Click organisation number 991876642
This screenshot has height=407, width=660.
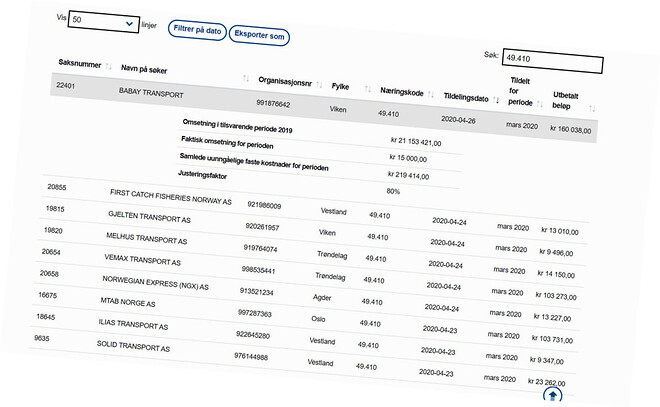point(273,104)
